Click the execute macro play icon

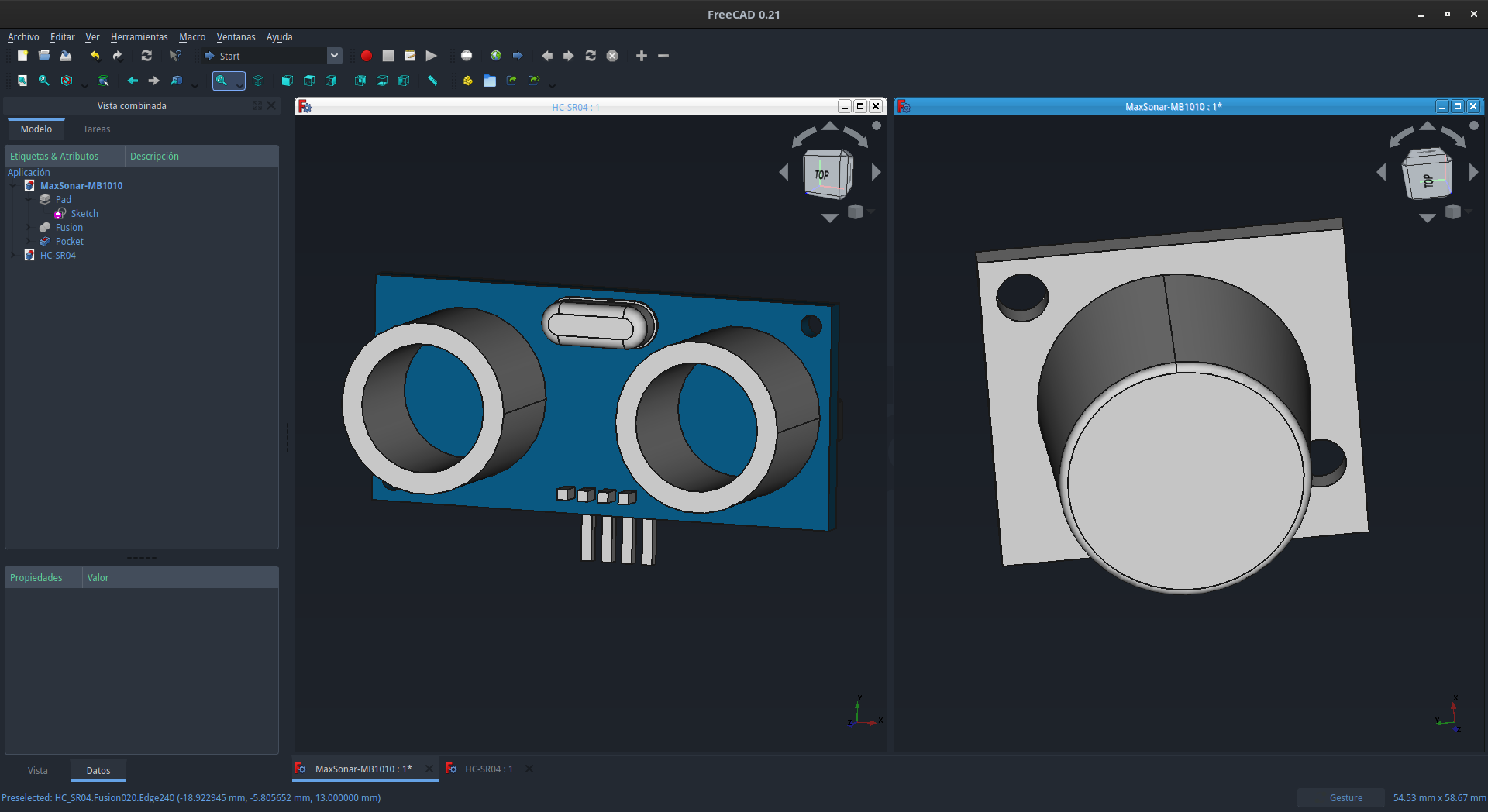[432, 56]
